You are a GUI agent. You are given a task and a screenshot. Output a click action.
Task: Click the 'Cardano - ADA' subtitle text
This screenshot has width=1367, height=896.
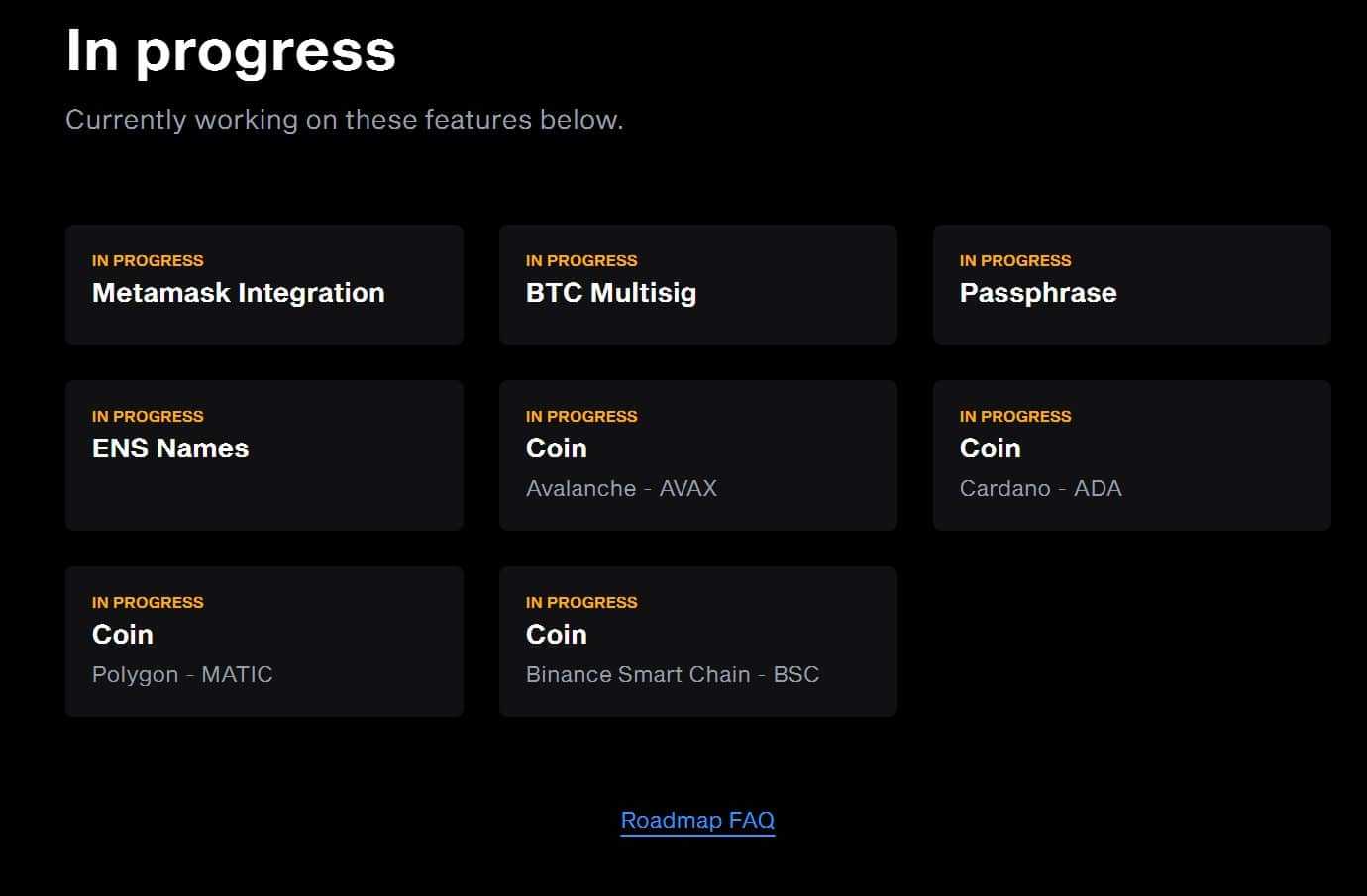(x=1040, y=489)
